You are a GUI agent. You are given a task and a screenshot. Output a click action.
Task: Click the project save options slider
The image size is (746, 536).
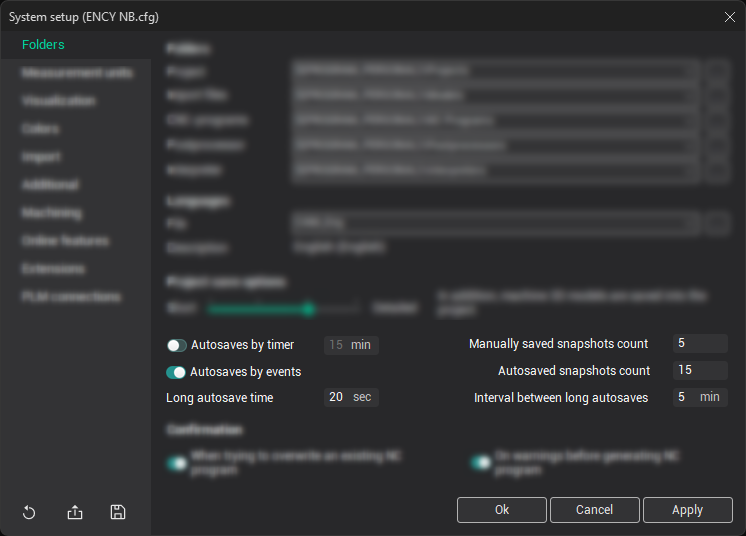pyautogui.click(x=283, y=309)
